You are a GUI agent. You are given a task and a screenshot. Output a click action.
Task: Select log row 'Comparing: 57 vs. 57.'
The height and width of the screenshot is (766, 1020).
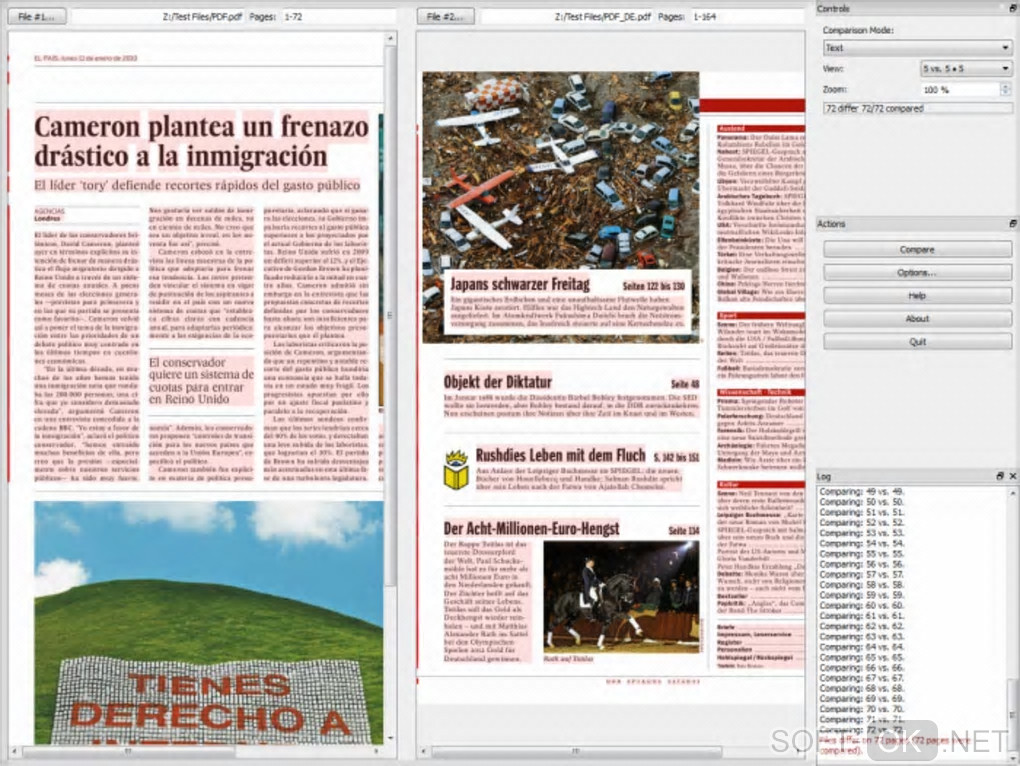coord(861,575)
